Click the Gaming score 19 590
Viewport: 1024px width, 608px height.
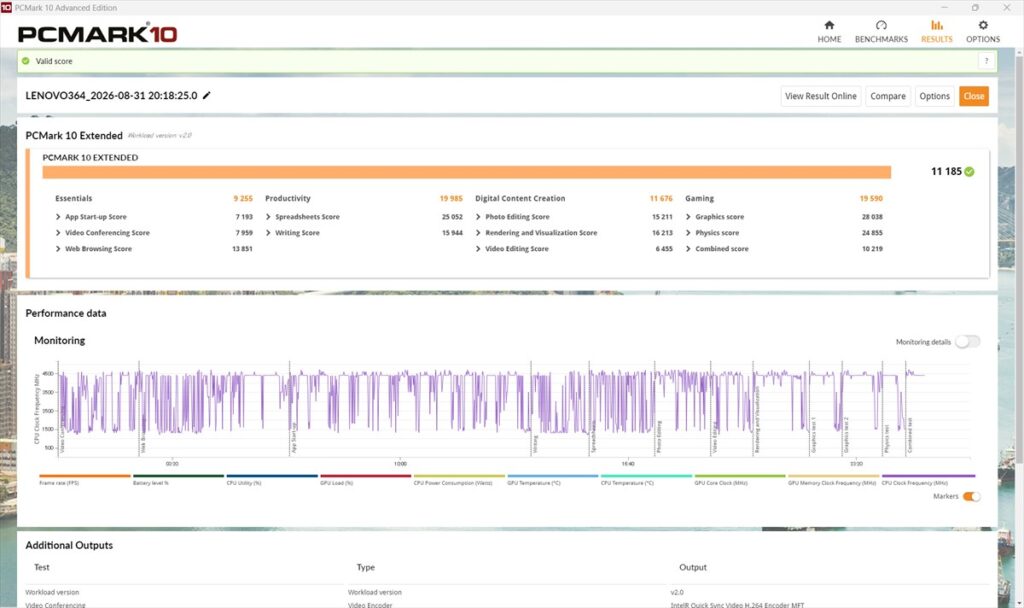tap(871, 199)
